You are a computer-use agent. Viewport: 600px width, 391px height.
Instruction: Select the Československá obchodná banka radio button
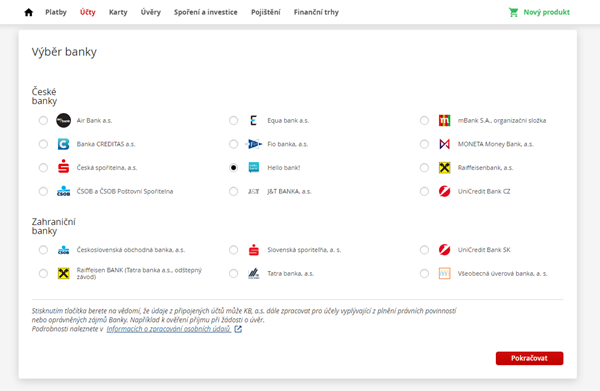tap(43, 250)
